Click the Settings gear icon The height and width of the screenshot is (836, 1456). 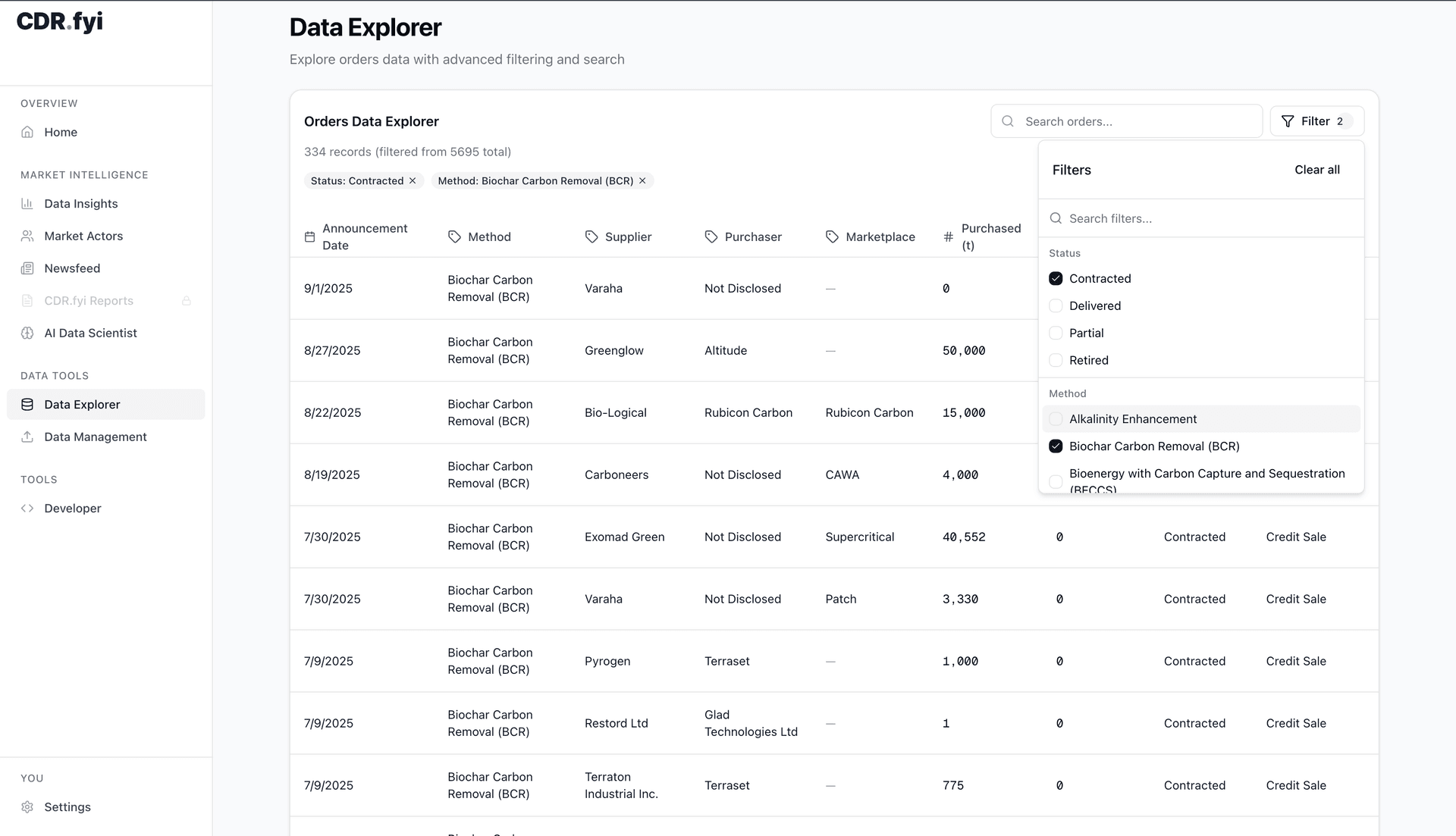[x=27, y=806]
